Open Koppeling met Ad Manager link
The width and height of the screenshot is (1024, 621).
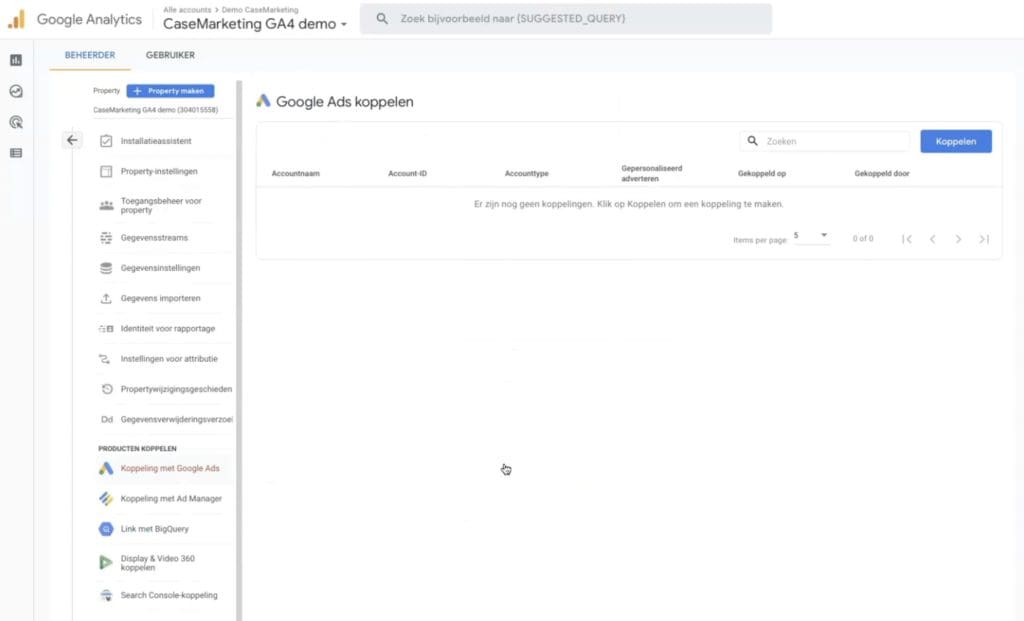[x=171, y=499]
